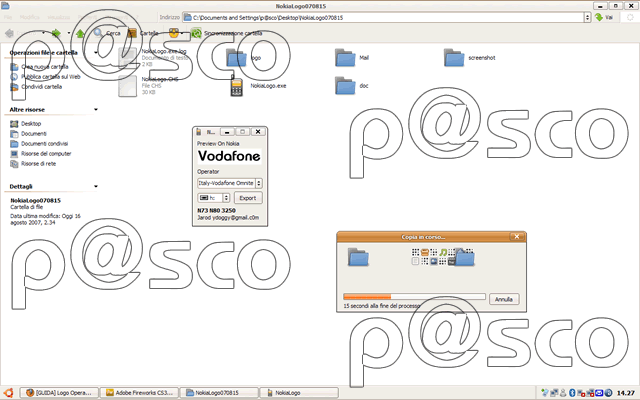Open the Preferiti menu

(87, 17)
